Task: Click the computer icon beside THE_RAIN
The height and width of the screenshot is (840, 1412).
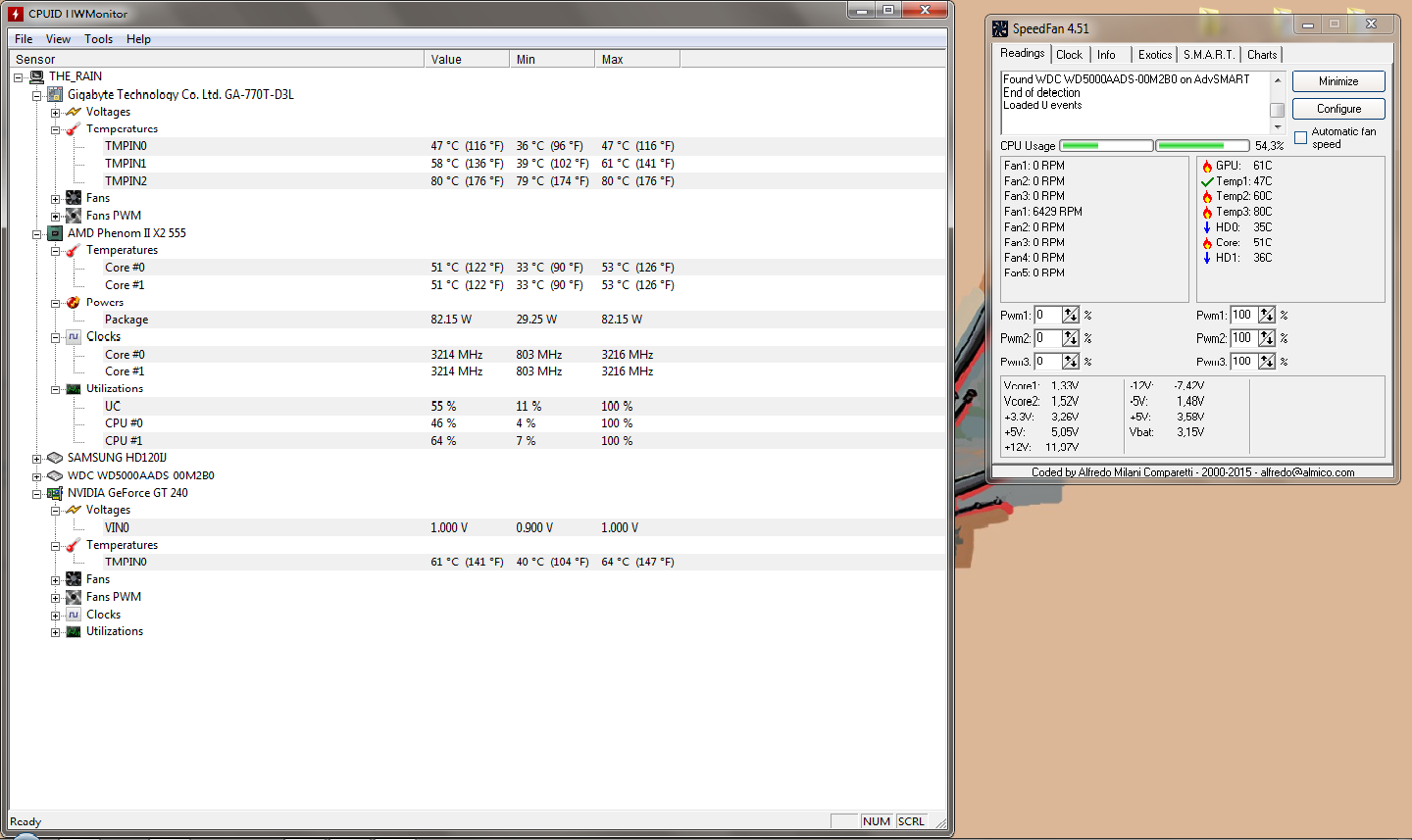Action: (36, 76)
